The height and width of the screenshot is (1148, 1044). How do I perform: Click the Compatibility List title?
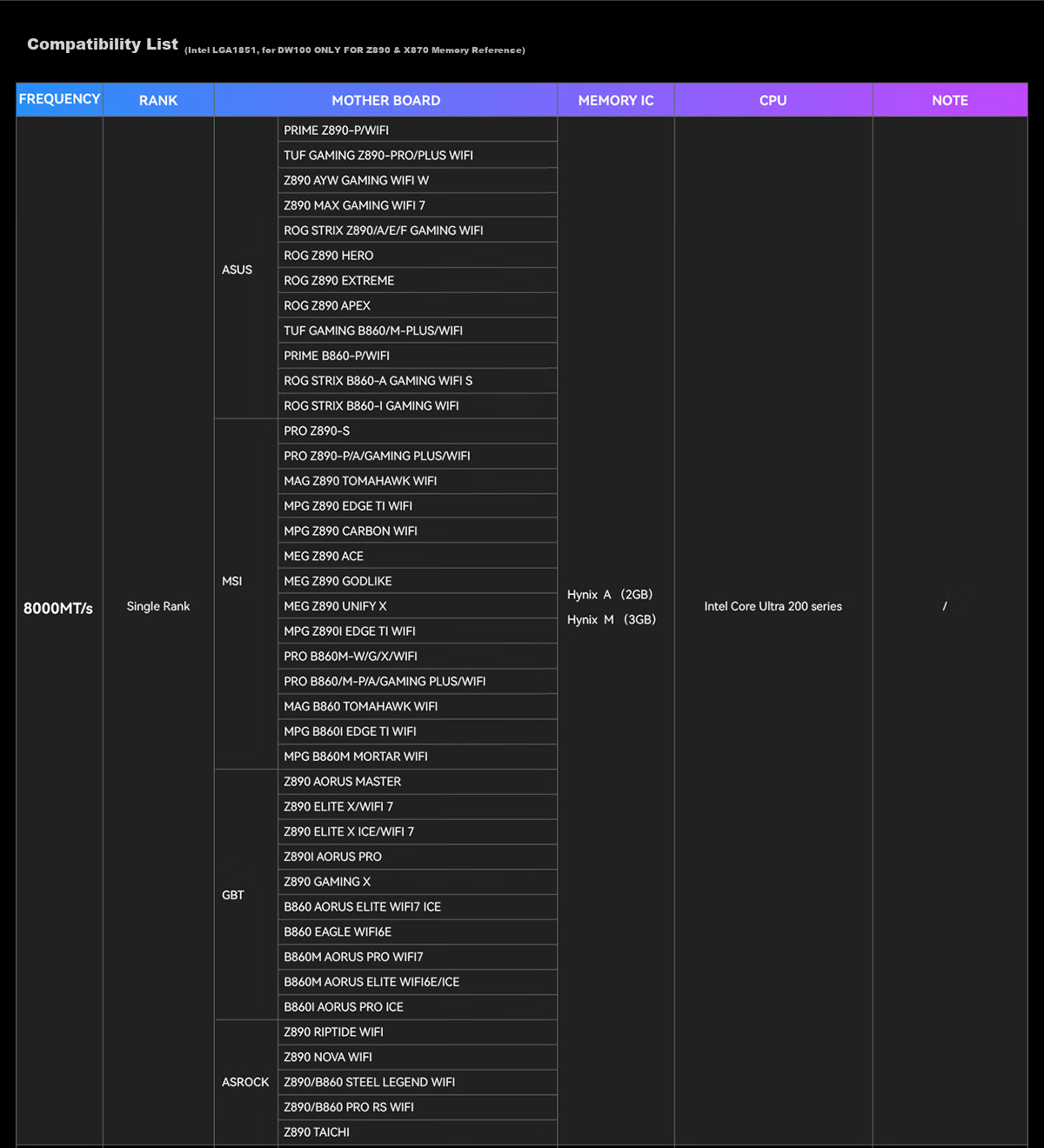[103, 44]
